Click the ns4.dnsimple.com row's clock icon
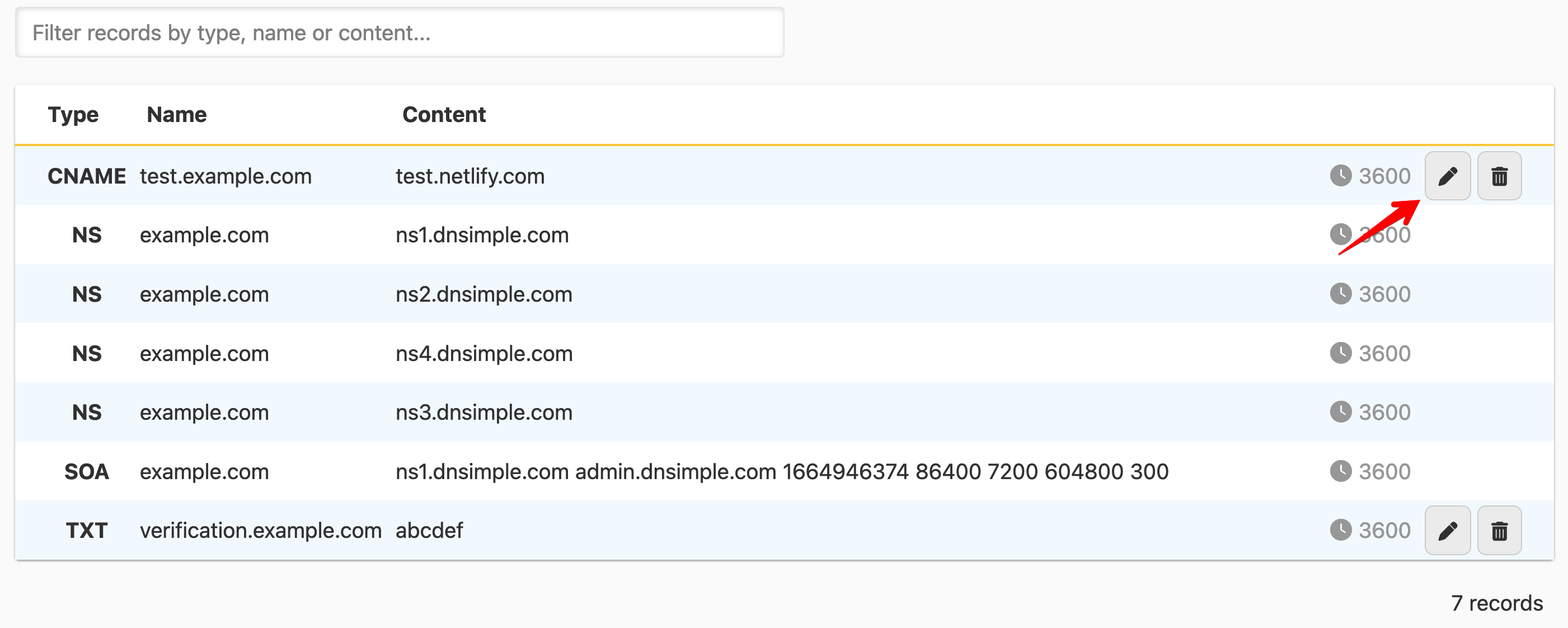 tap(1340, 353)
